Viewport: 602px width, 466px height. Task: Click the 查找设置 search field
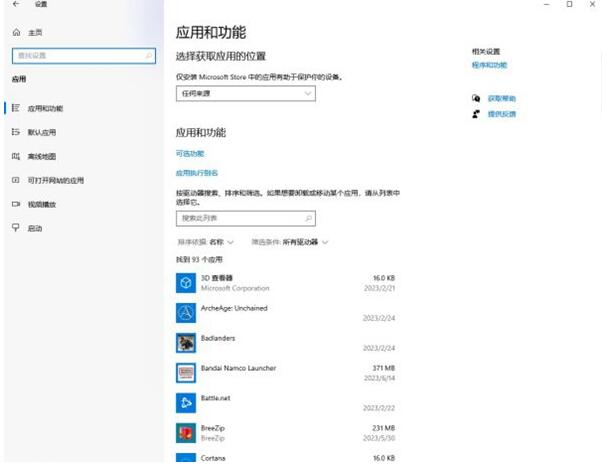pyautogui.click(x=84, y=56)
